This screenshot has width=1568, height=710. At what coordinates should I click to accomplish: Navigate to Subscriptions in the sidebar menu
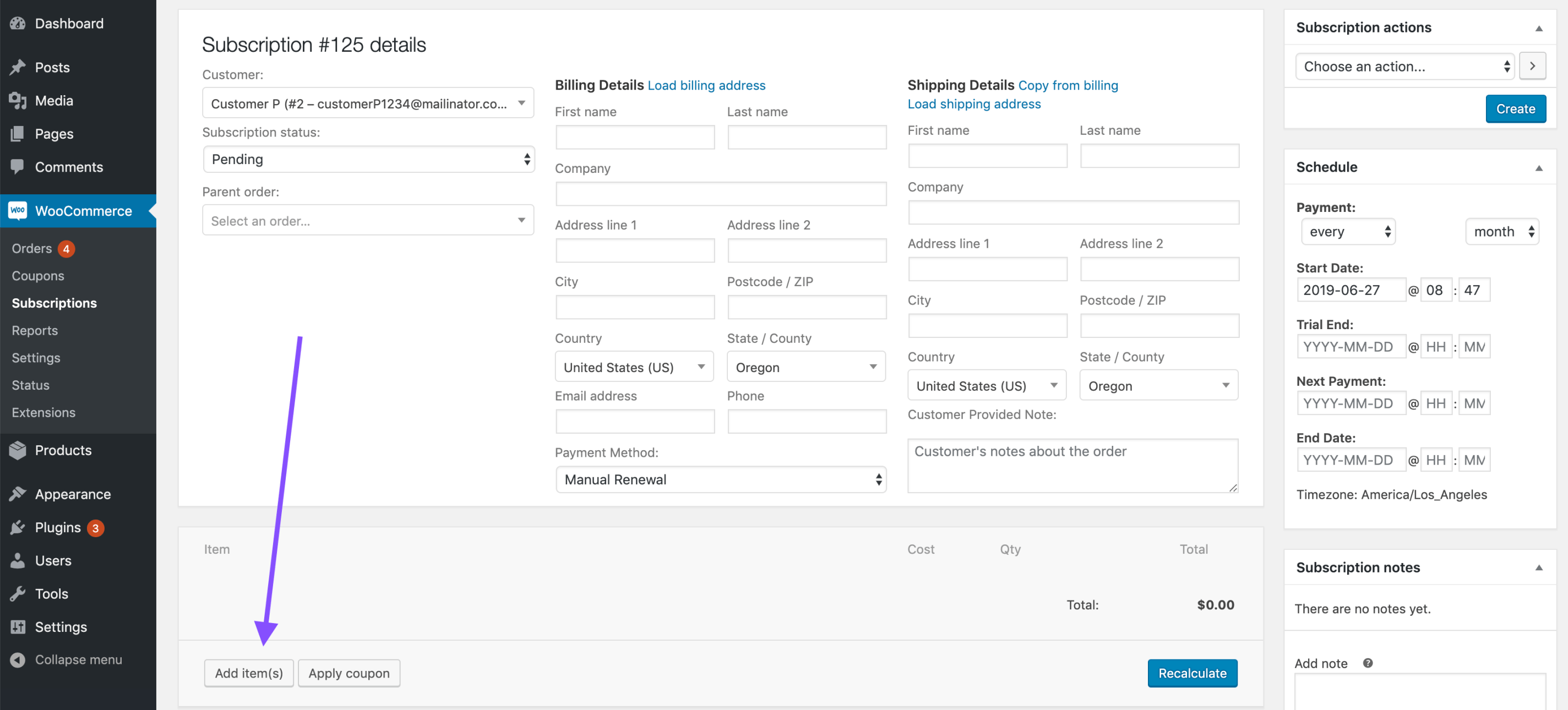coord(53,302)
